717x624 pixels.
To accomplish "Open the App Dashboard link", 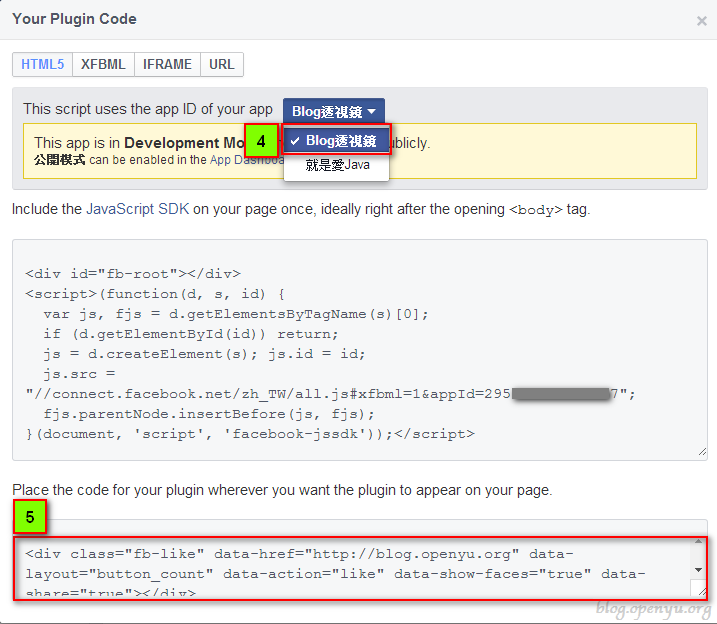I will pos(247,160).
